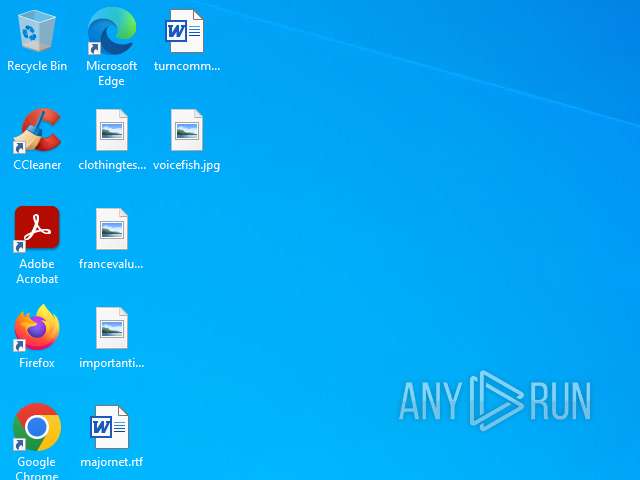Select the Microsoft Edge shortcut
Screen dimensions: 640x480
point(111,31)
